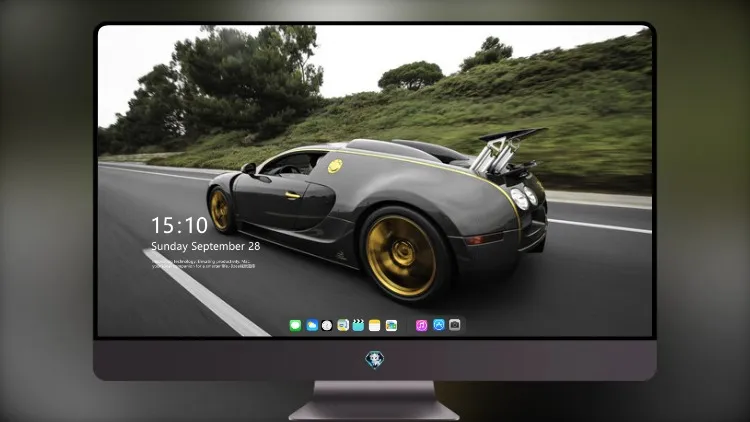Open the notebook icon left of clapperboard
Screen dimensions: 750x422
[x=343, y=325]
